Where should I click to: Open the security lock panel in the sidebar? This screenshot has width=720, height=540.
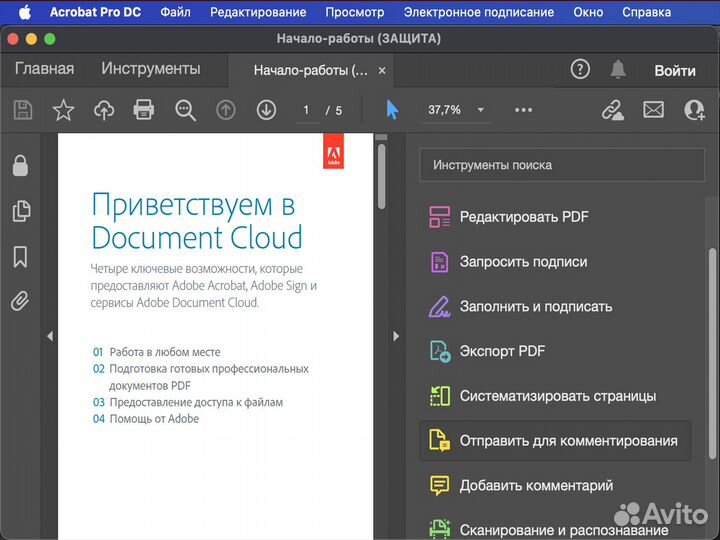tap(20, 165)
